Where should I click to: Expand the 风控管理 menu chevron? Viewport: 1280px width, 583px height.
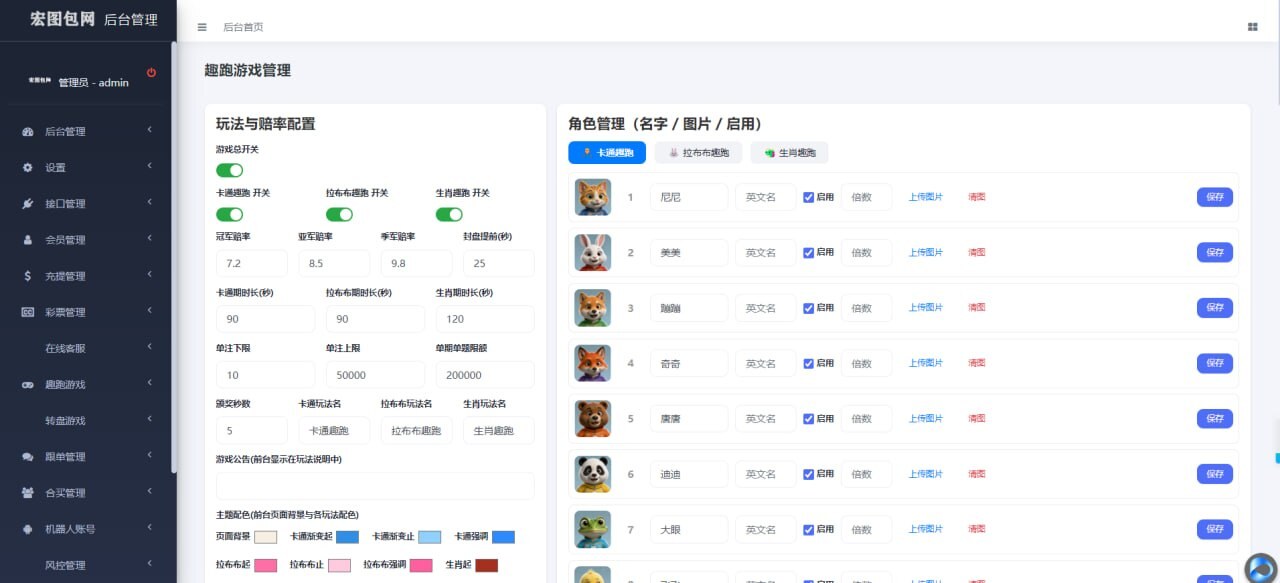click(x=149, y=564)
